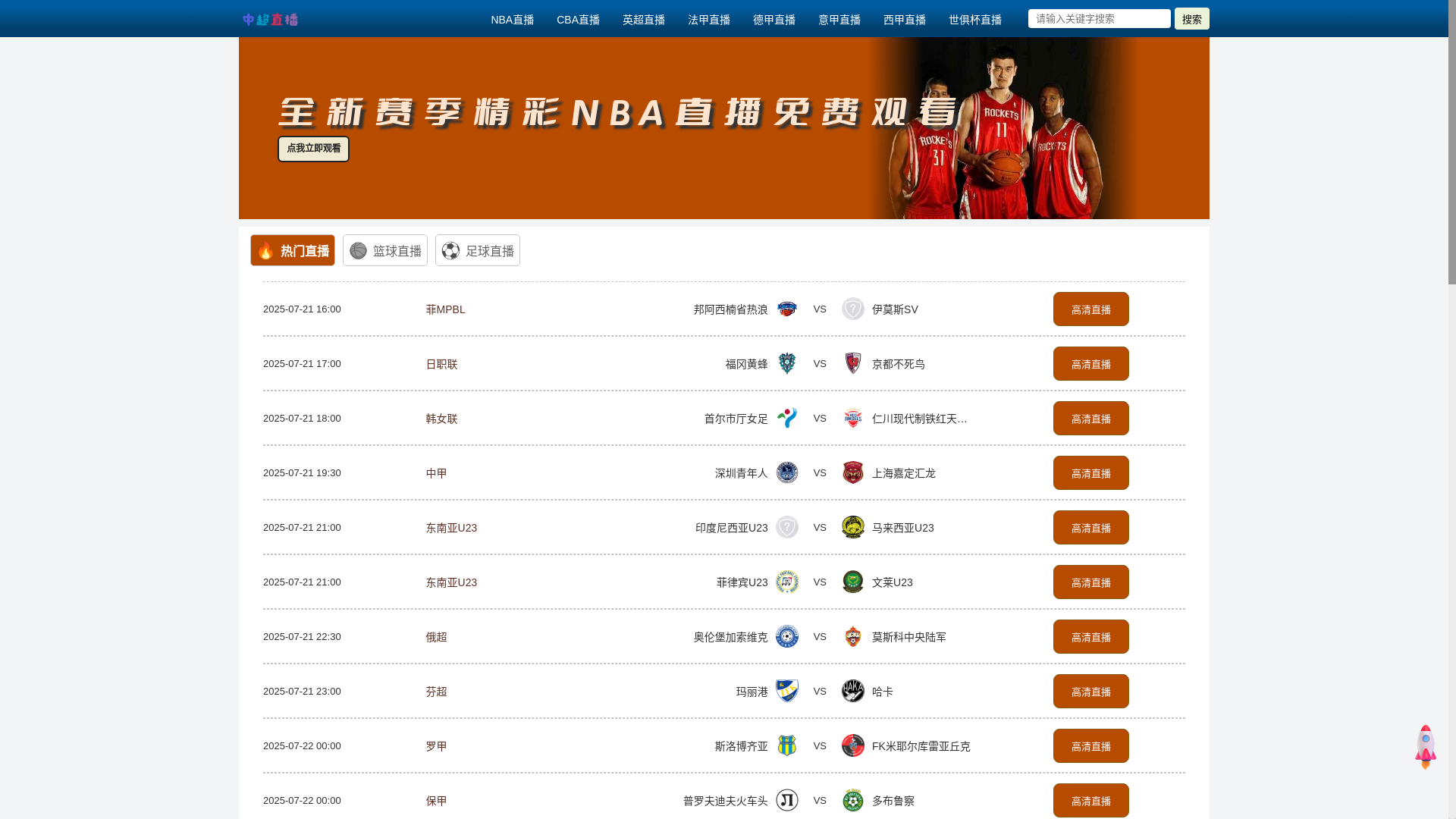Open CBA直播 in the navigation

[578, 20]
